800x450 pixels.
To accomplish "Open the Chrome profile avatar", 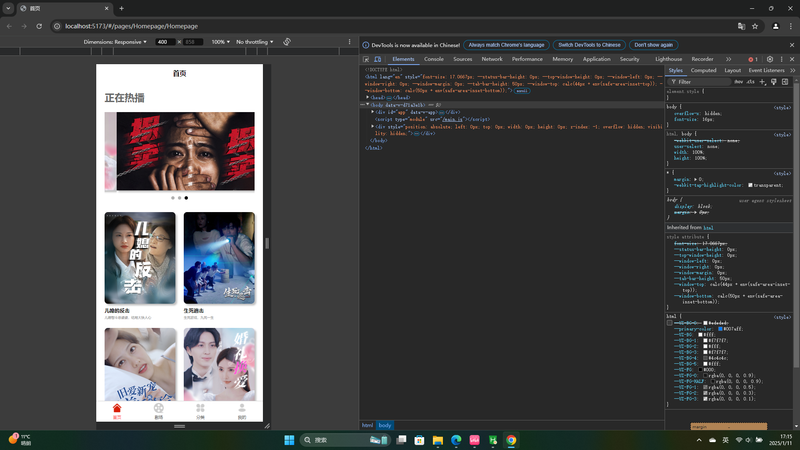I will pyautogui.click(x=776, y=26).
